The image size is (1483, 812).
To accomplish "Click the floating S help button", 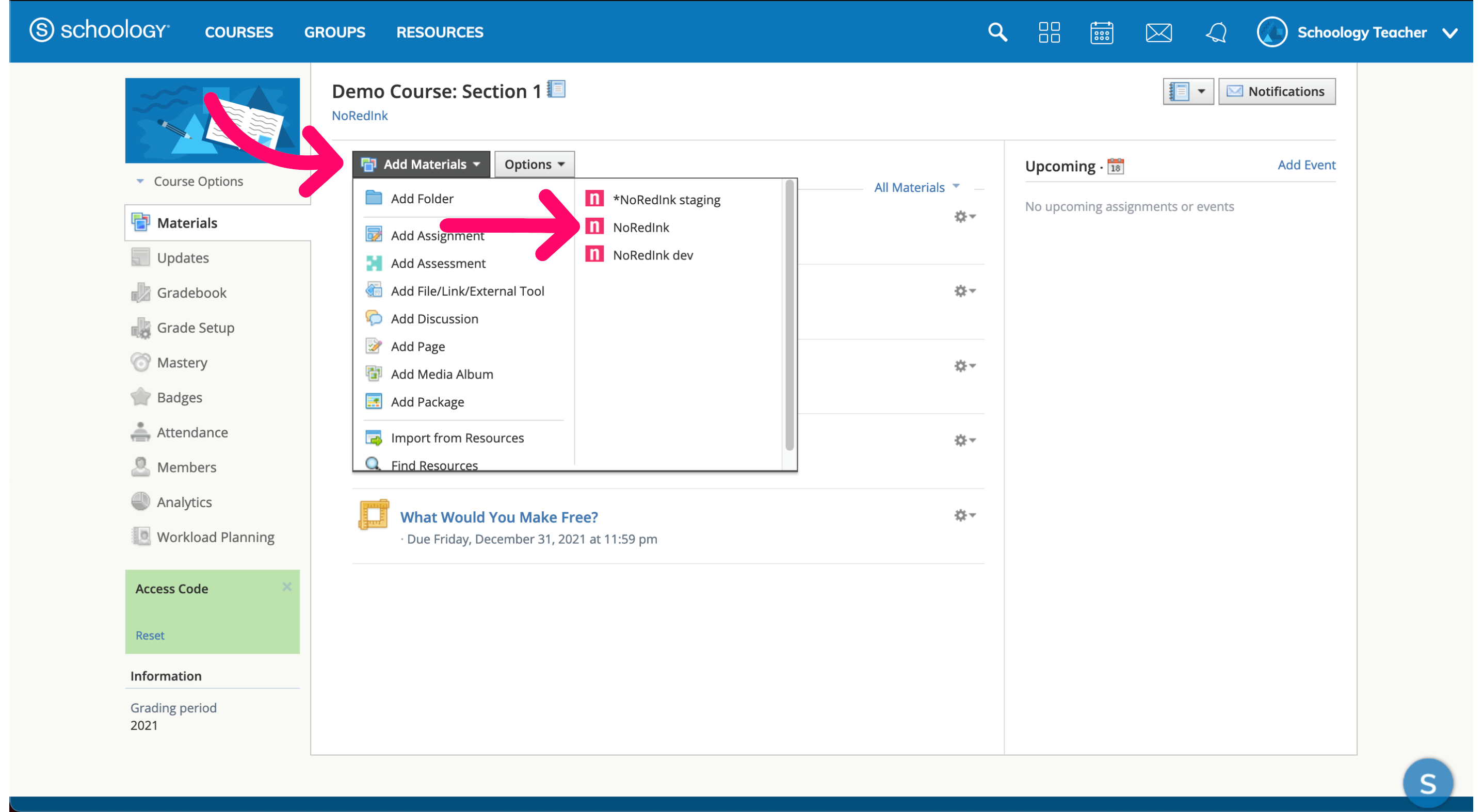I will tap(1427, 783).
